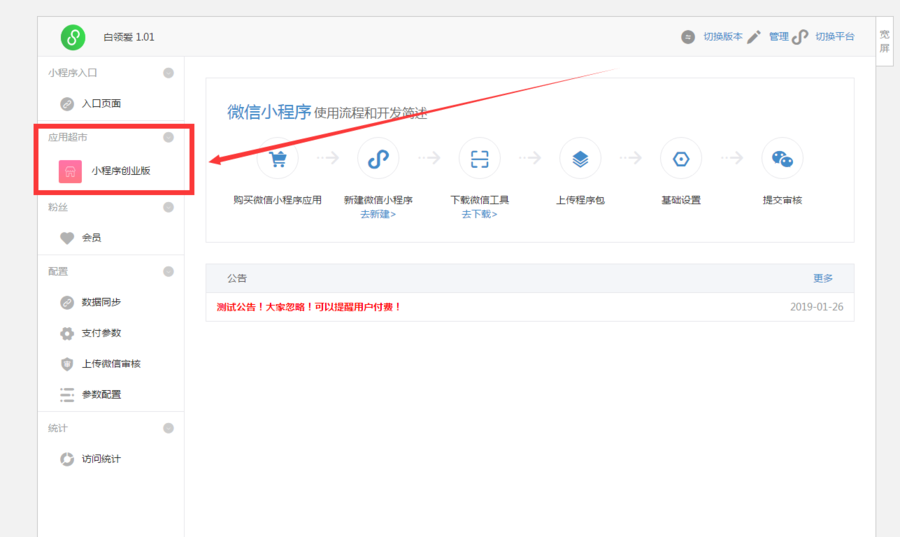The image size is (900, 537).
Task: Open 数据同步 menu item
Action: coord(101,302)
